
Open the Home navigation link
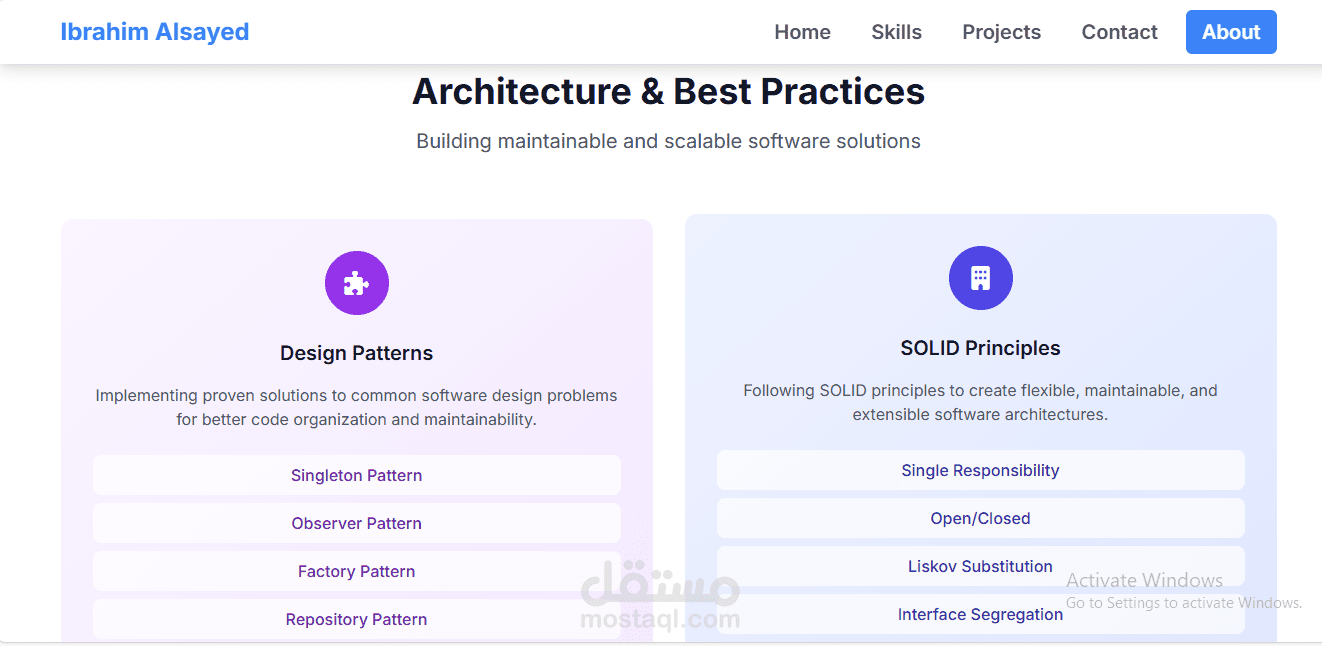(x=803, y=32)
